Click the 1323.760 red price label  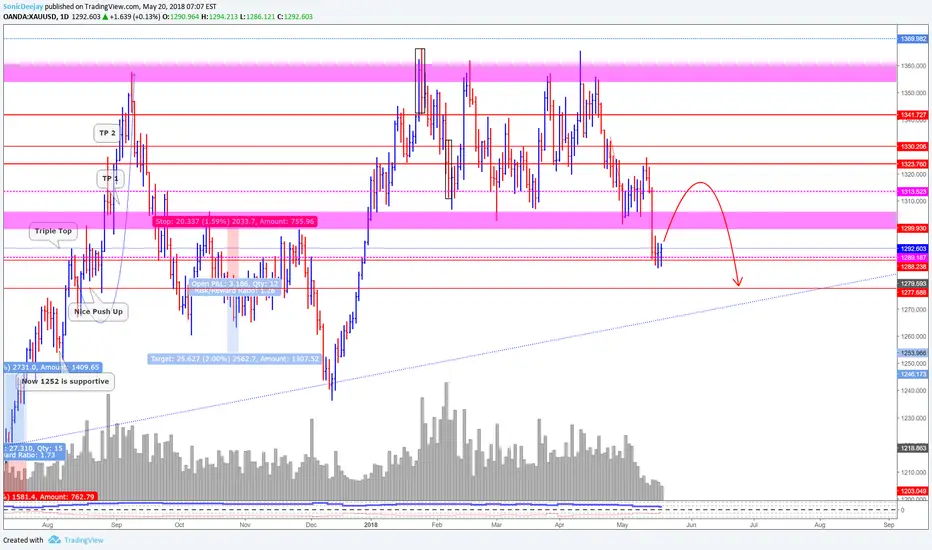click(912, 164)
